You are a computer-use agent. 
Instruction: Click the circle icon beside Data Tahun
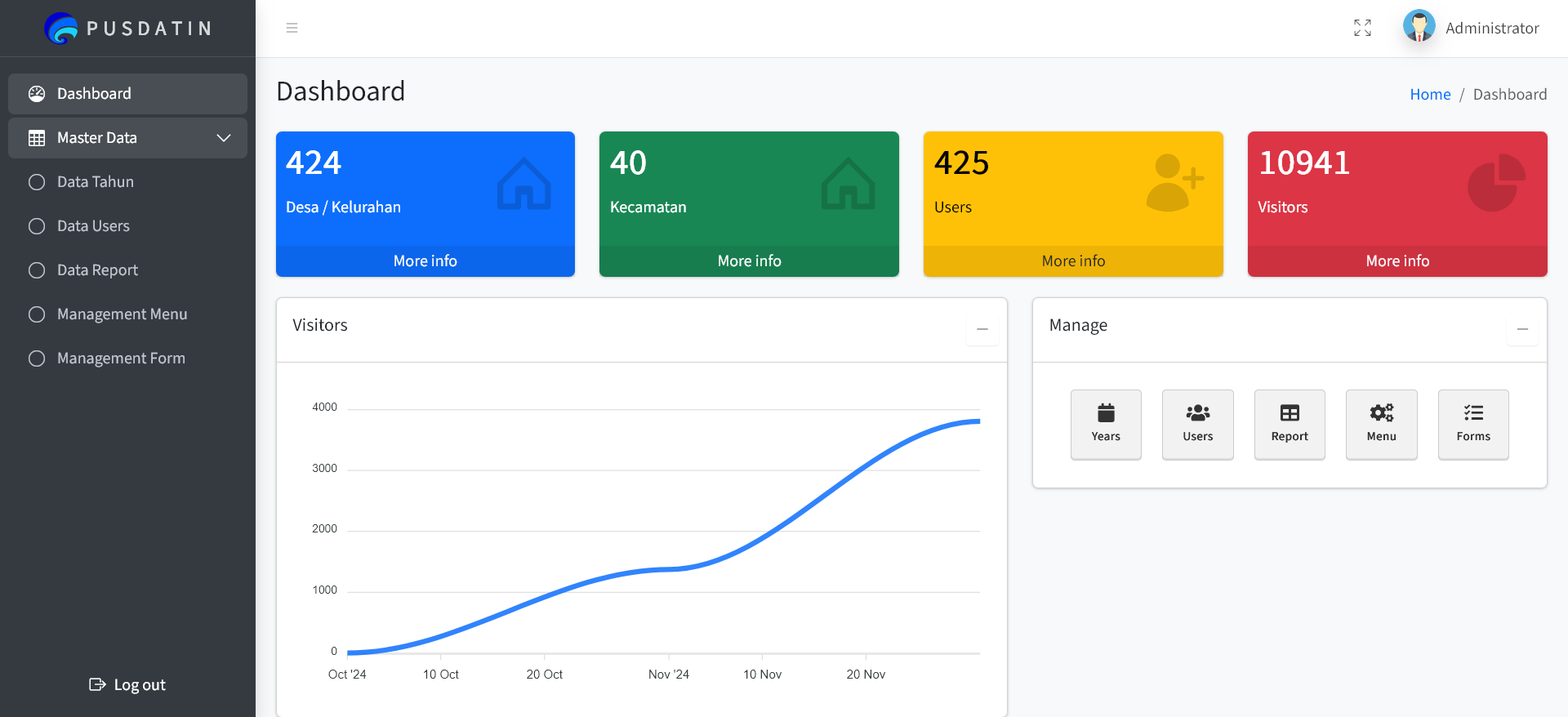(37, 182)
